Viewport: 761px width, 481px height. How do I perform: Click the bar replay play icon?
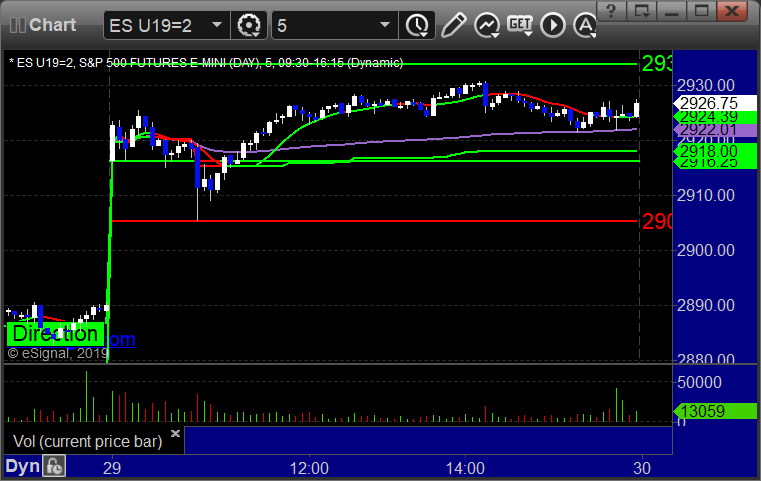tap(553, 25)
